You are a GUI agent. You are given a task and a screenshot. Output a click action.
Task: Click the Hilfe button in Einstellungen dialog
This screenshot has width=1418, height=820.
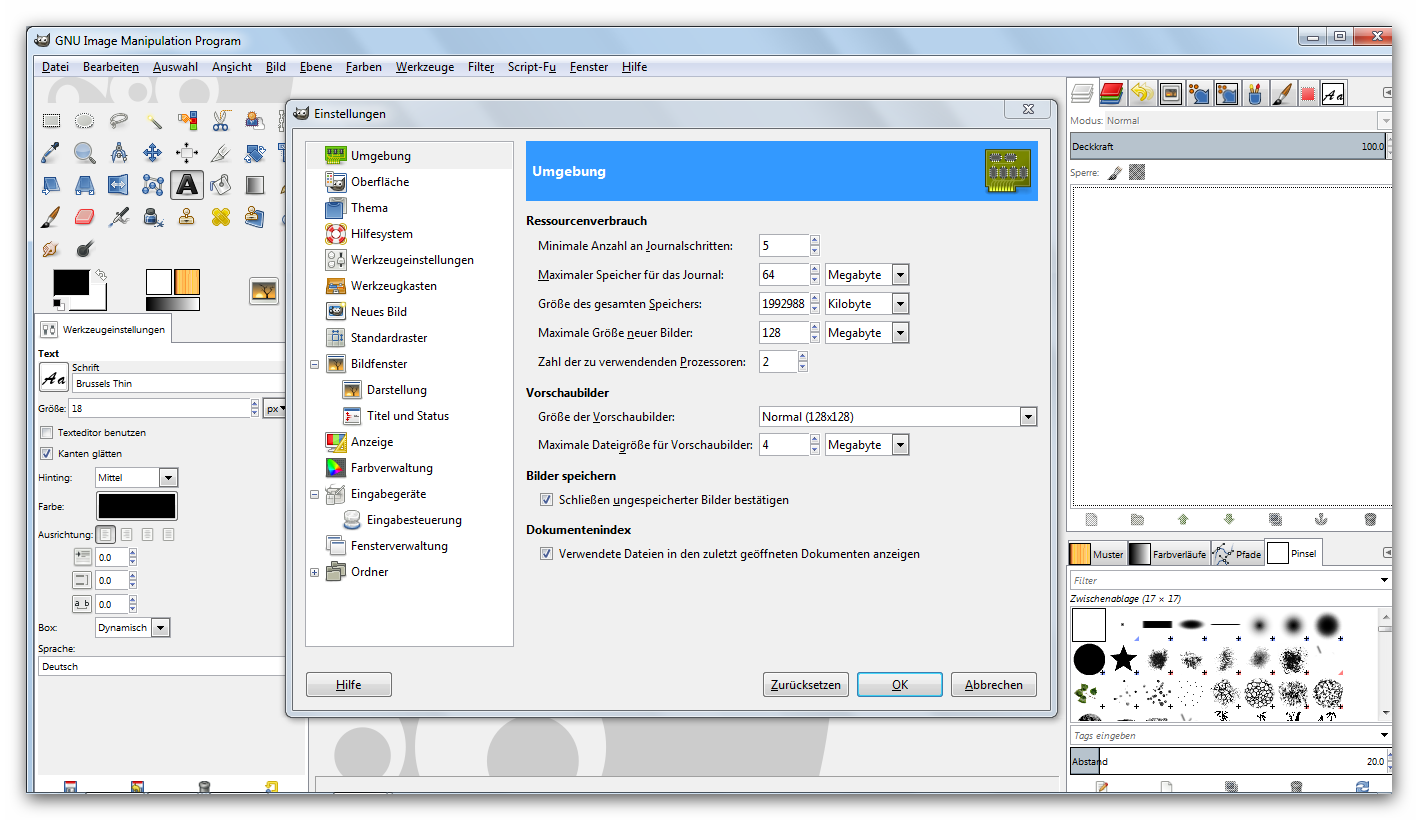[349, 685]
